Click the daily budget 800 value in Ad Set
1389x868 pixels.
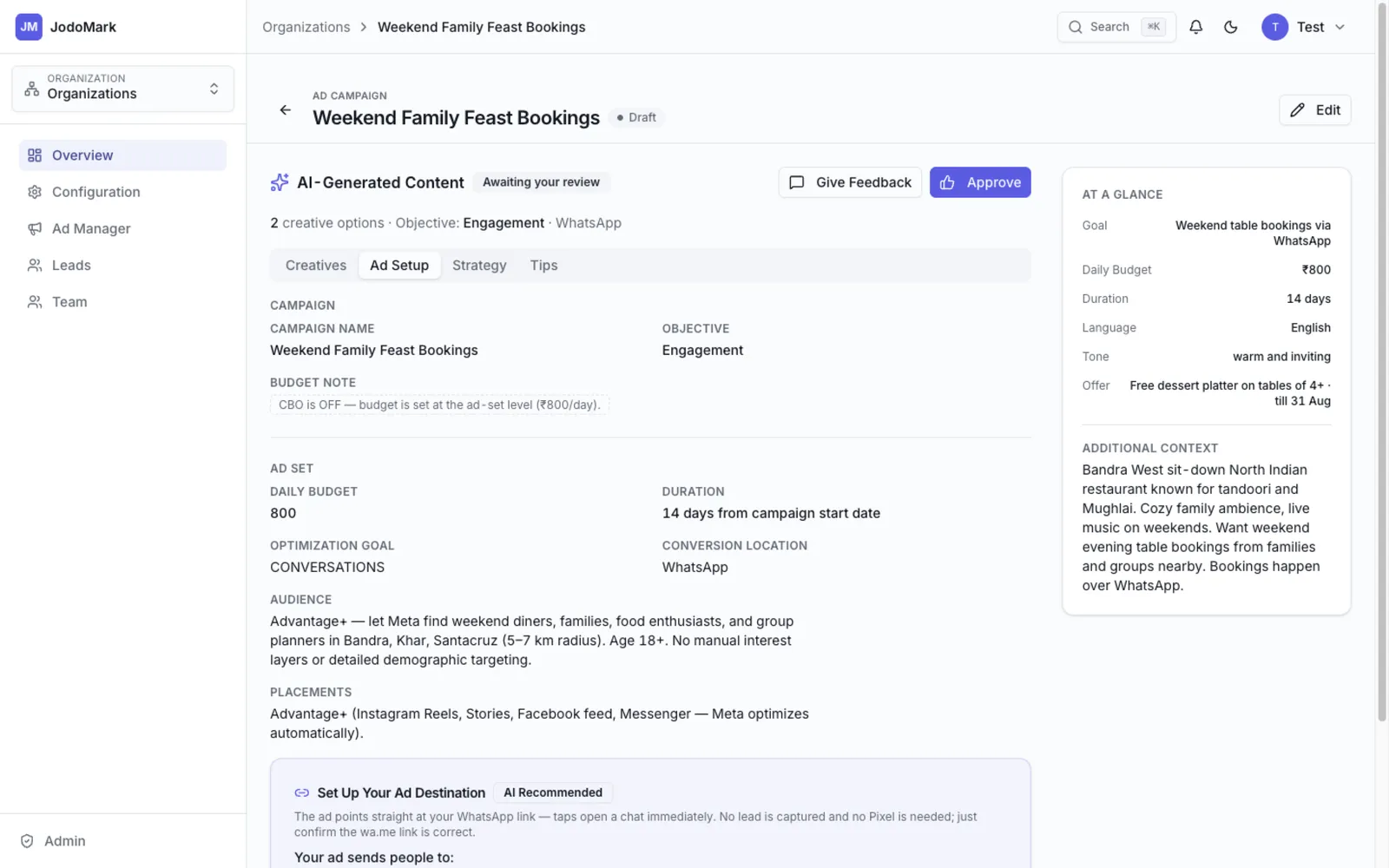pyautogui.click(x=283, y=514)
